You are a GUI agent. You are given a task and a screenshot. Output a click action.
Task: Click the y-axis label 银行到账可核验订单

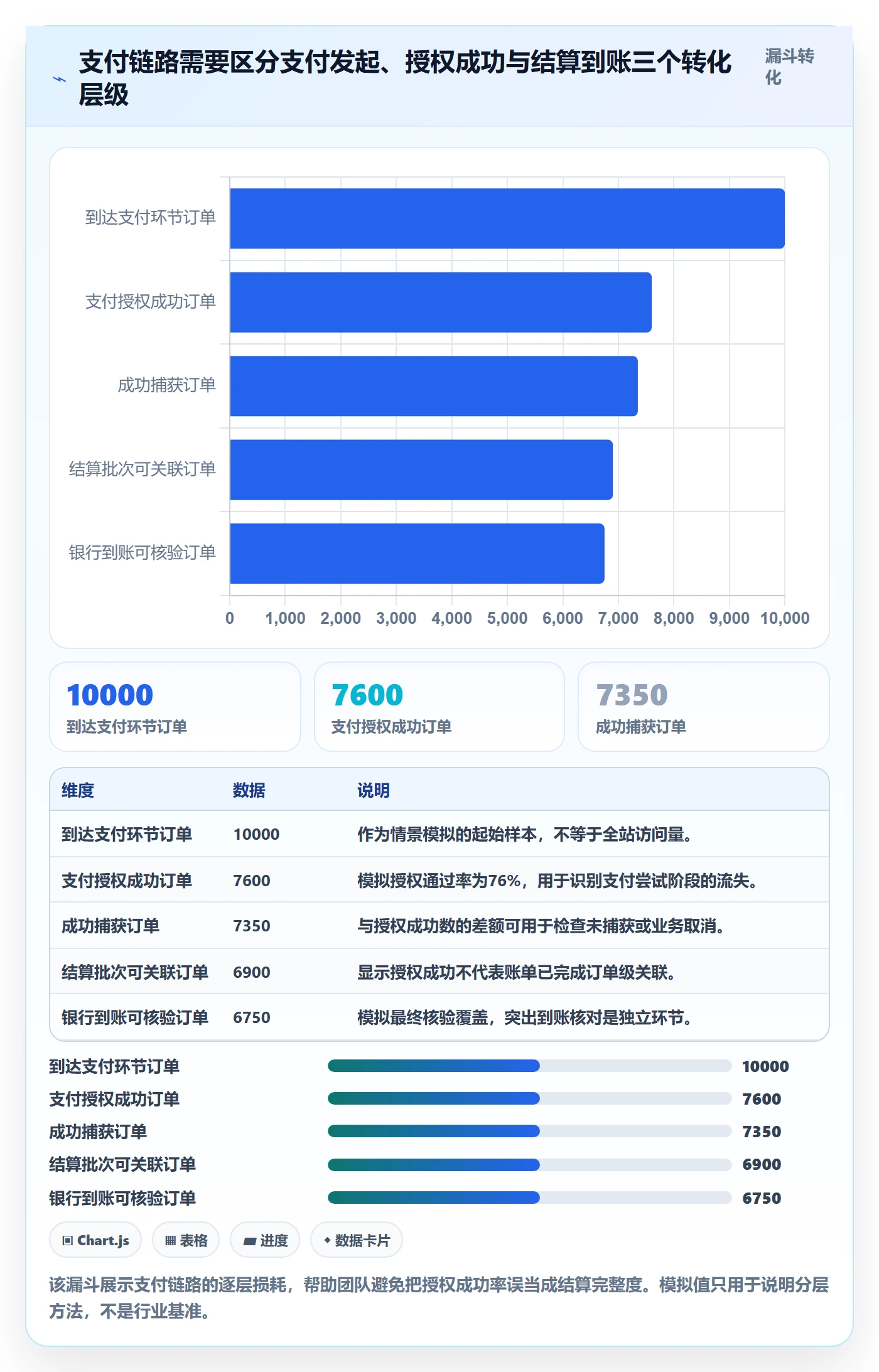143,553
